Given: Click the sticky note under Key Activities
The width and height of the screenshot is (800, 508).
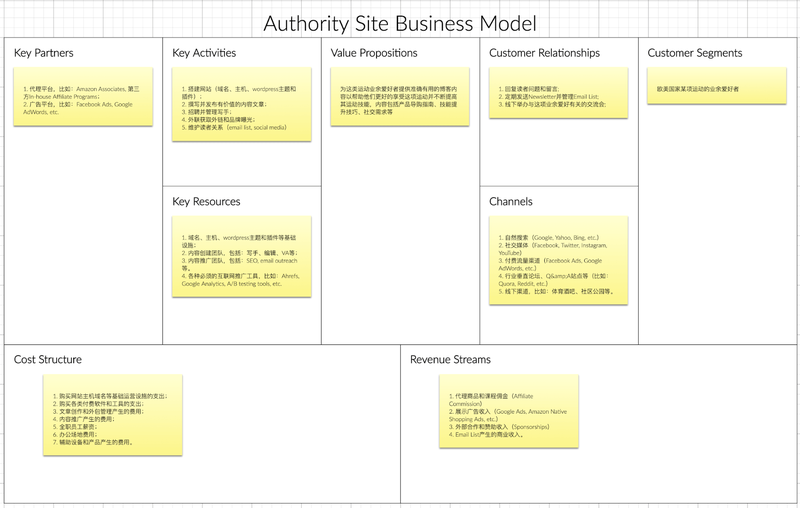Looking at the screenshot, I should pos(242,104).
